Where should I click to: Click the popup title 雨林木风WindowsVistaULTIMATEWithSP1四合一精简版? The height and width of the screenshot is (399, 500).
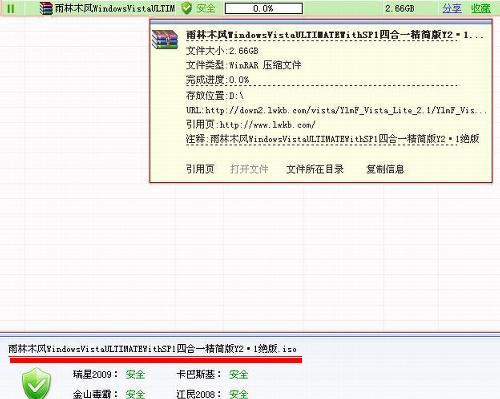pos(335,35)
